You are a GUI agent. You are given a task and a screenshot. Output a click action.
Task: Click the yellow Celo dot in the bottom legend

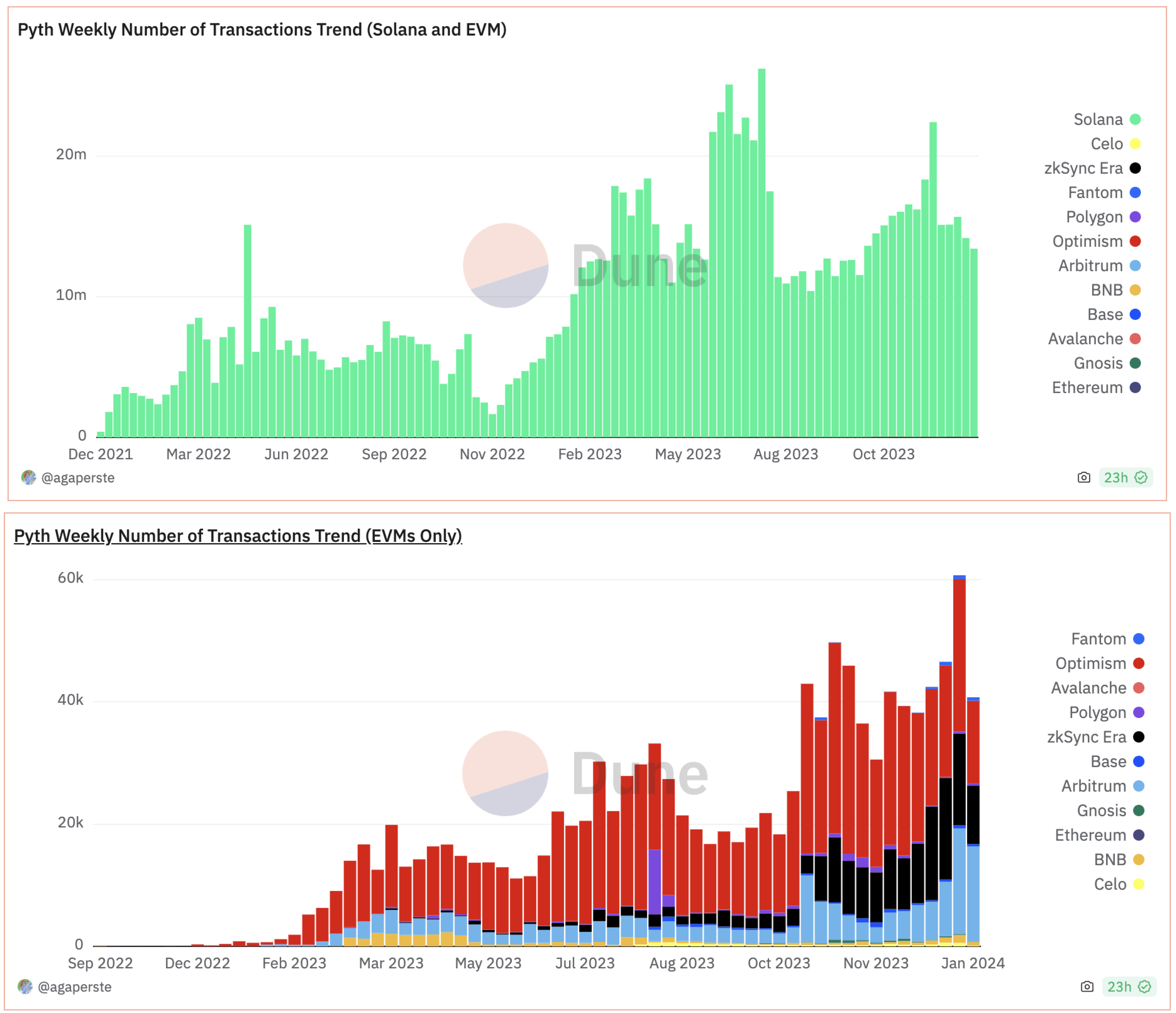1138,884
